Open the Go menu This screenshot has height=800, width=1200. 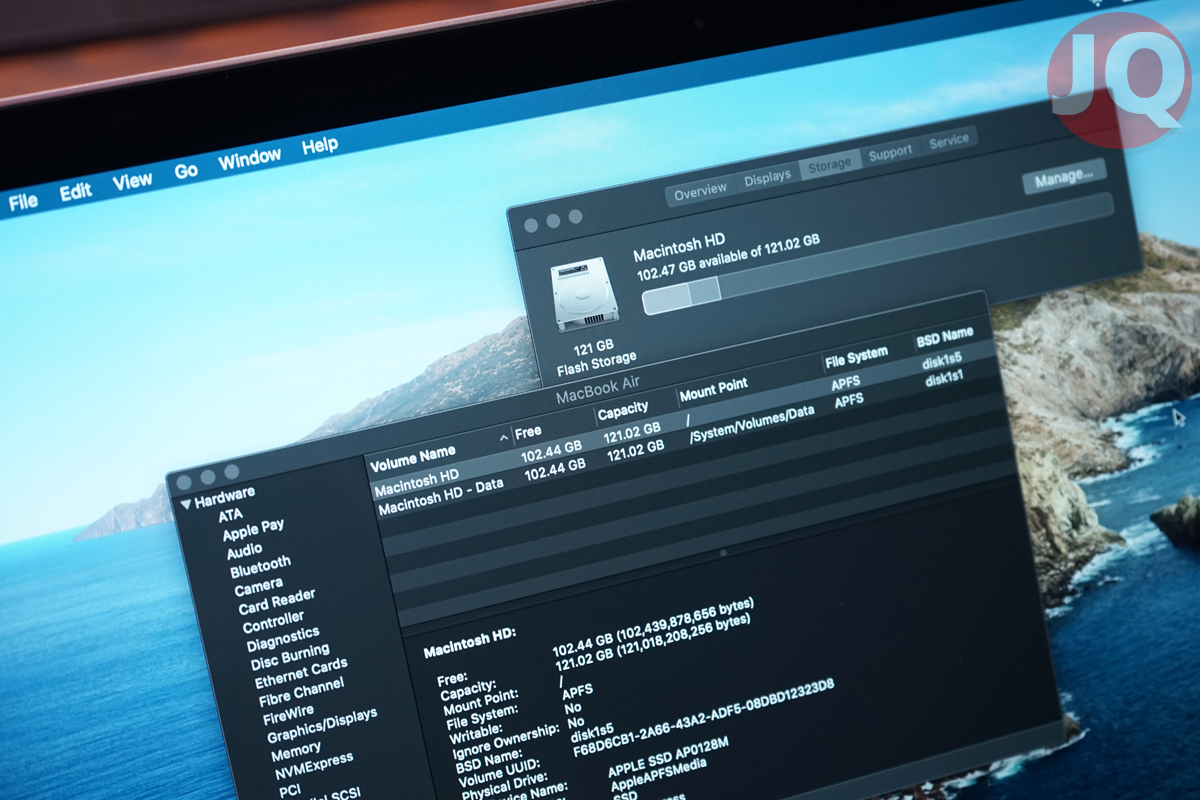[x=186, y=171]
